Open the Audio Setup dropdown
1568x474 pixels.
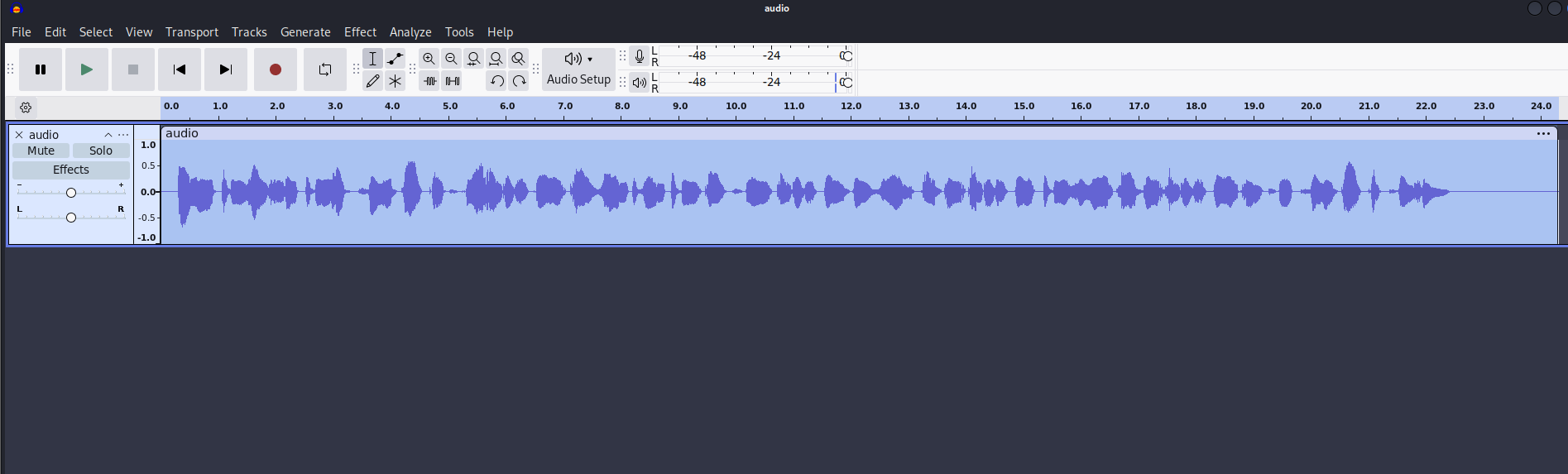click(x=578, y=69)
